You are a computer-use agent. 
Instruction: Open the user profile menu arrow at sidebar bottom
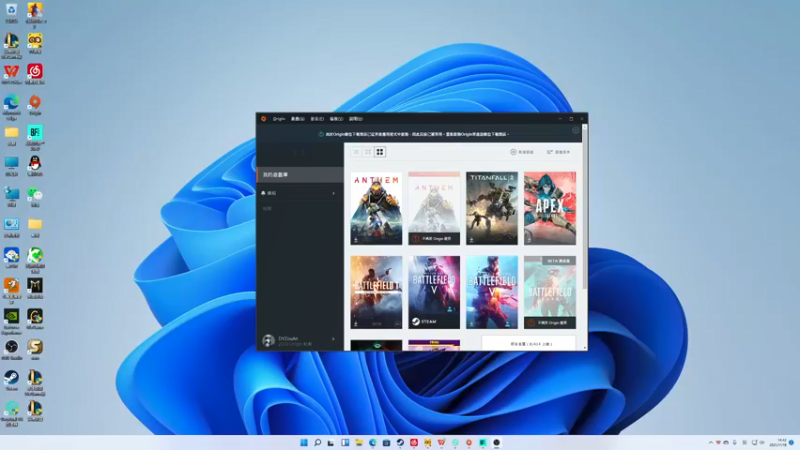click(x=334, y=339)
